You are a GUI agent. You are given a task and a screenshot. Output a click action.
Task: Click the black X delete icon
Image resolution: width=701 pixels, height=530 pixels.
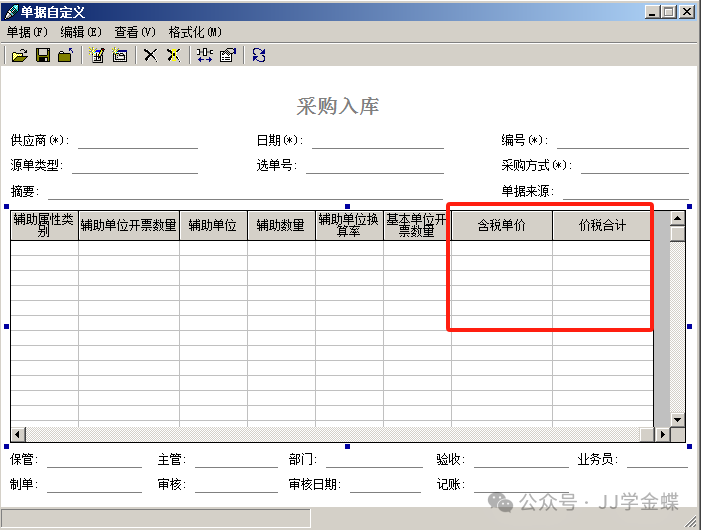[x=150, y=56]
